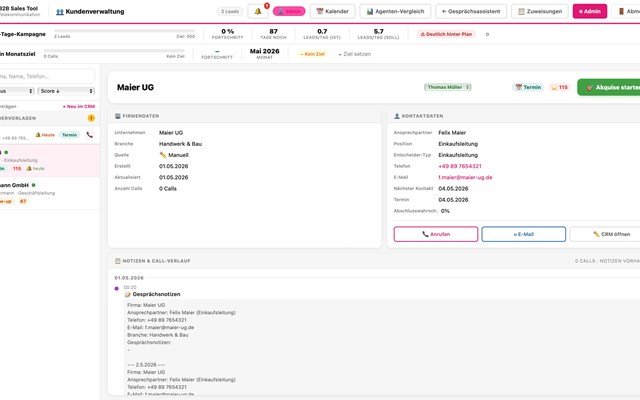640x400 pixels.
Task: Click the Kundenverwaltung people icon
Action: click(60, 12)
